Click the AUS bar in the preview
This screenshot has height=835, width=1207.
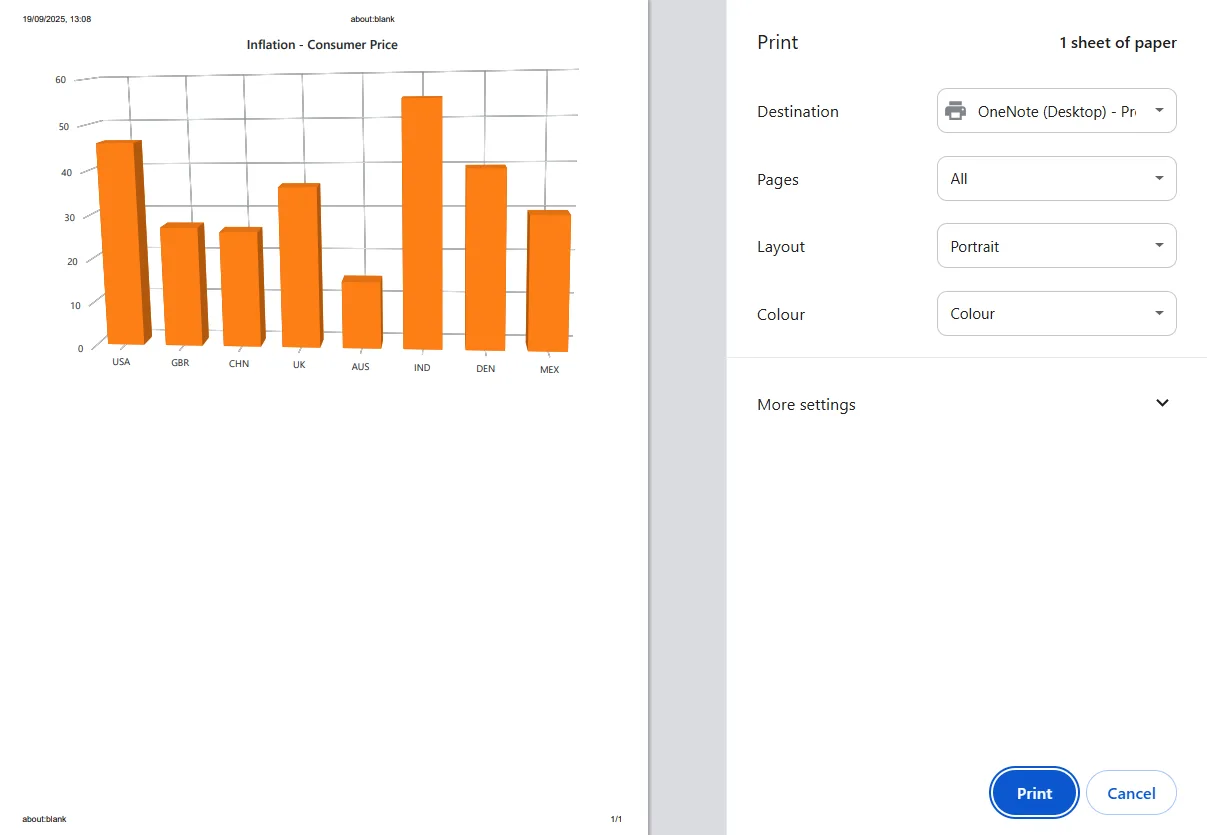click(361, 313)
